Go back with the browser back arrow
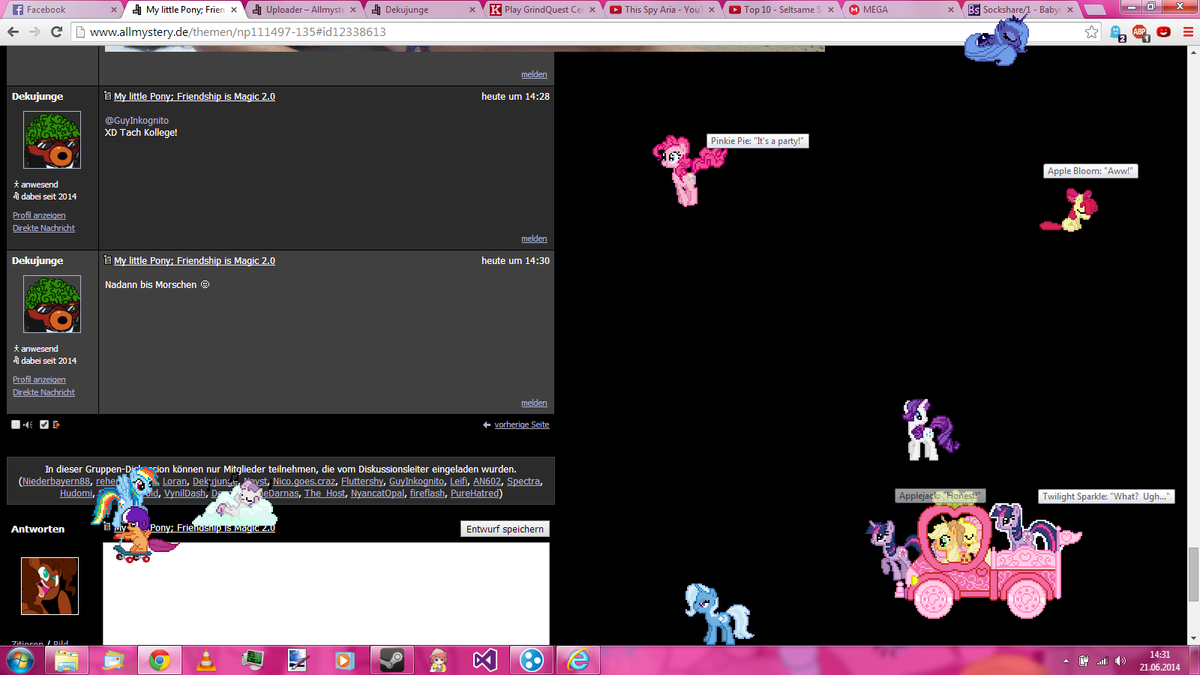This screenshot has height=675, width=1200. click(13, 32)
